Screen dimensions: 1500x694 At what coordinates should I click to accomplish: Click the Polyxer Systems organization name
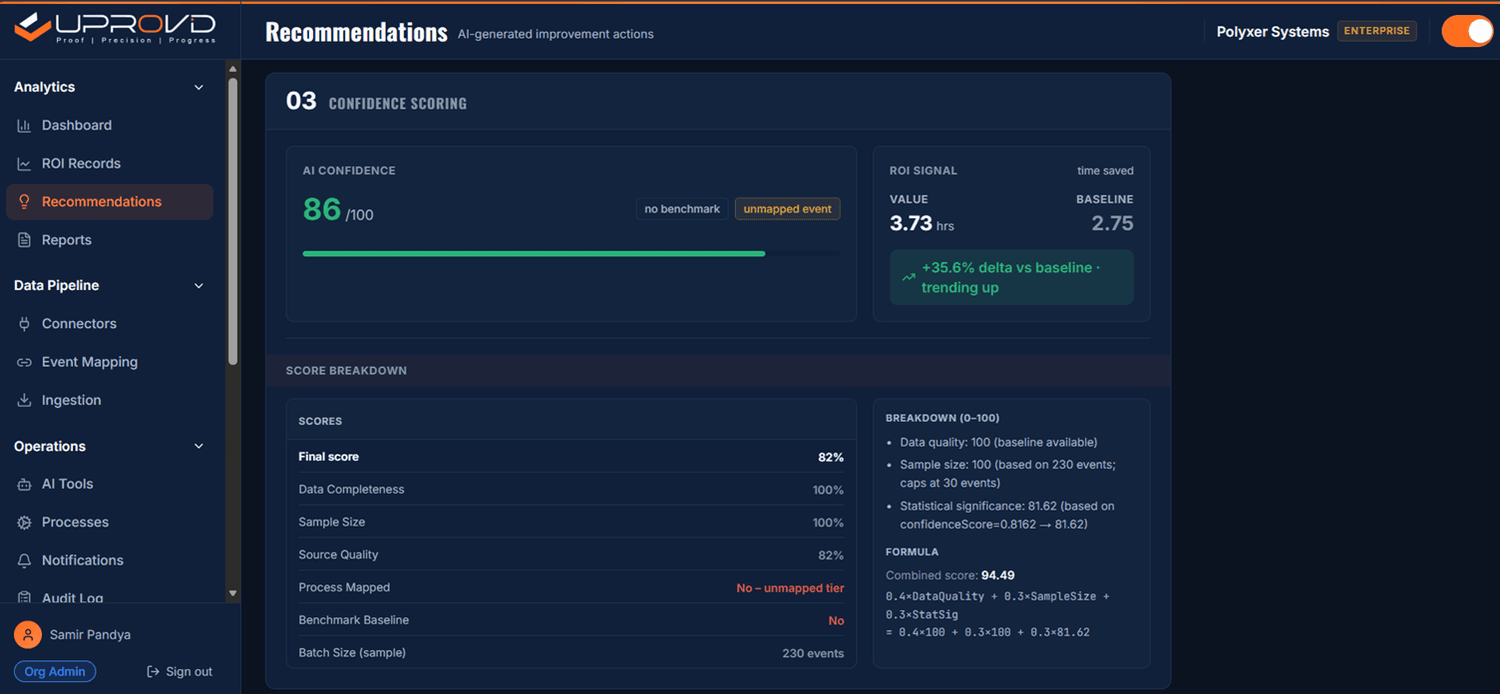pos(1273,32)
